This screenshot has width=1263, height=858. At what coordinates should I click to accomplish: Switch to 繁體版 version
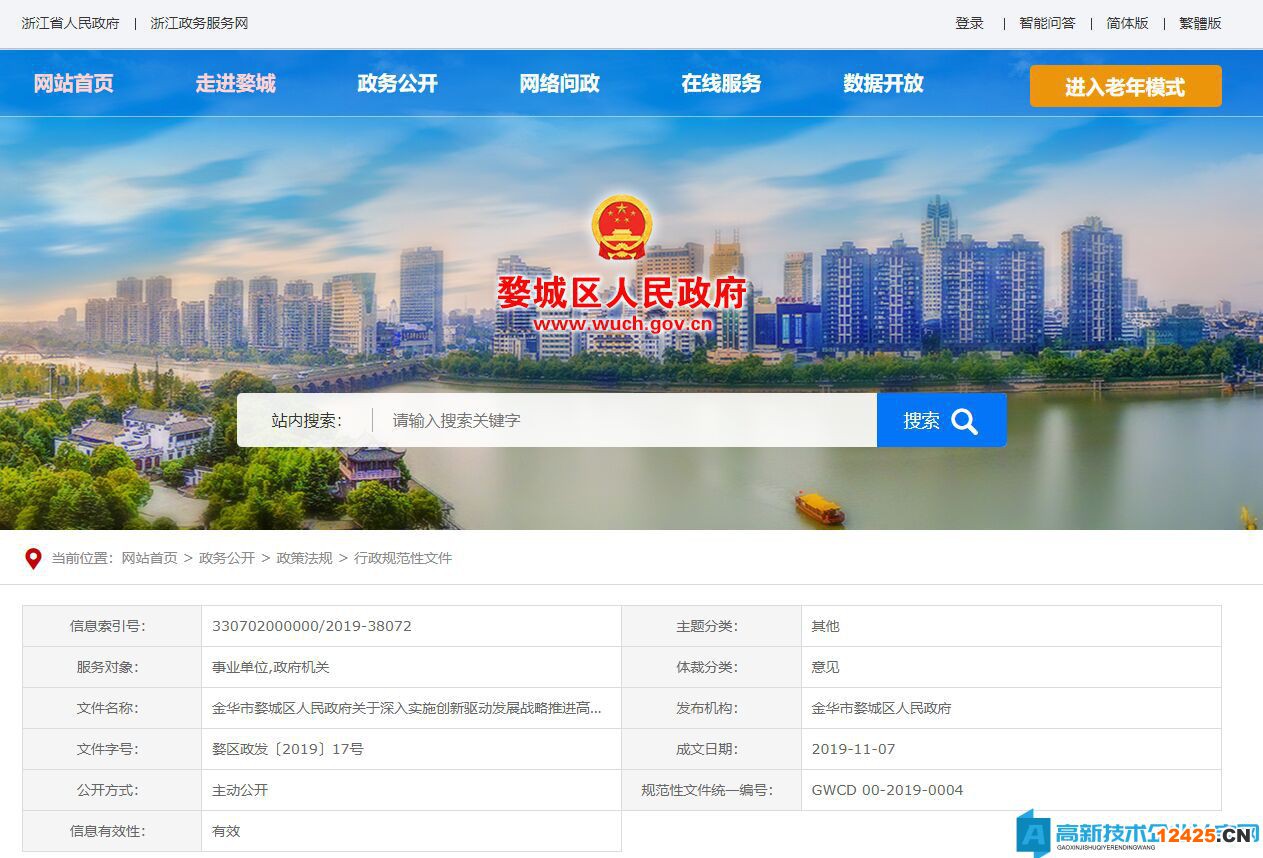pos(1199,23)
